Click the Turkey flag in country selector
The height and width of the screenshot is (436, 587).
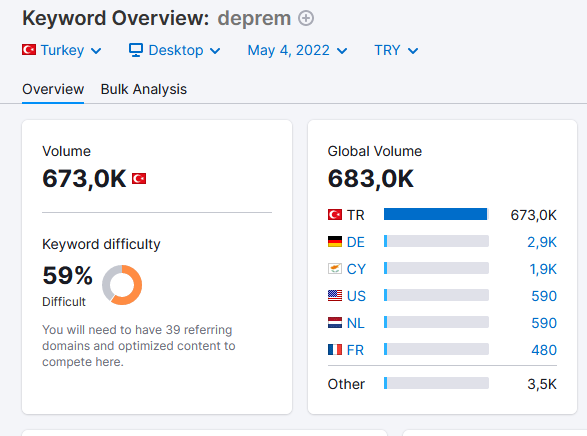(29, 50)
